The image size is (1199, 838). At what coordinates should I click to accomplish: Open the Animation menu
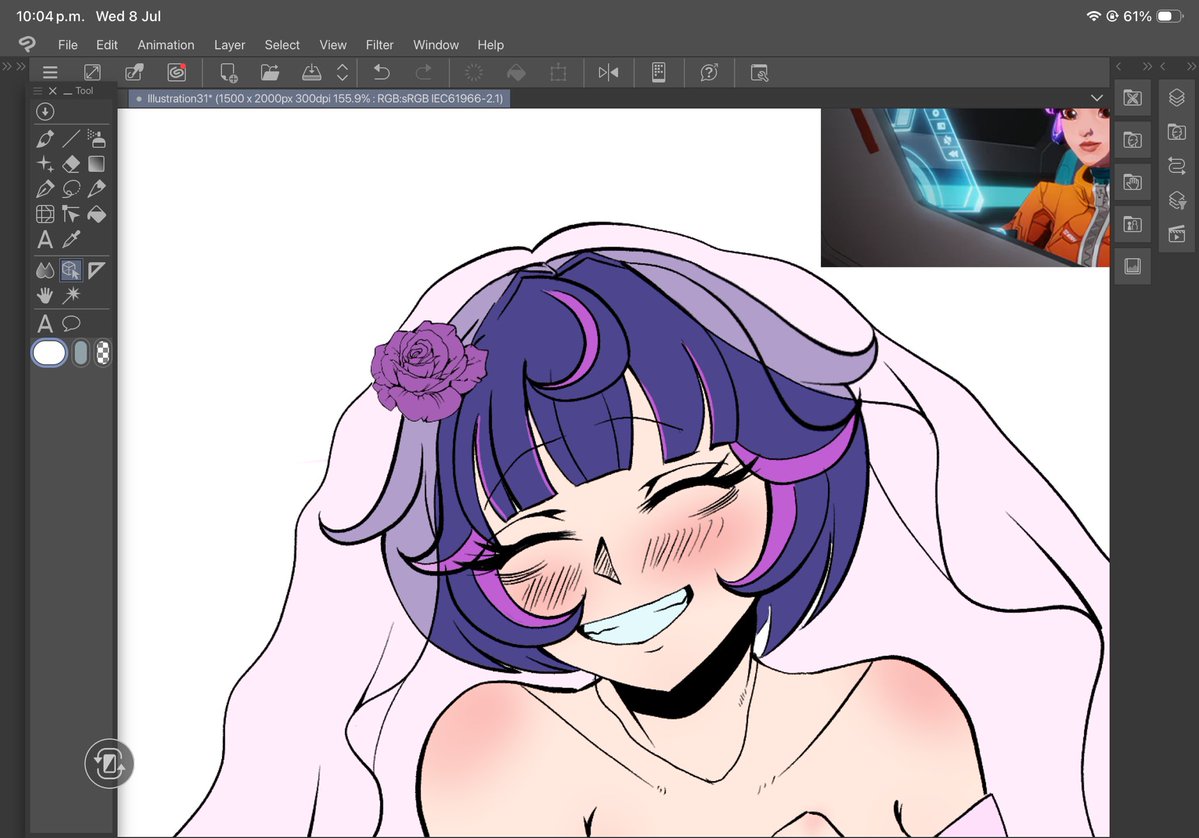pyautogui.click(x=166, y=45)
